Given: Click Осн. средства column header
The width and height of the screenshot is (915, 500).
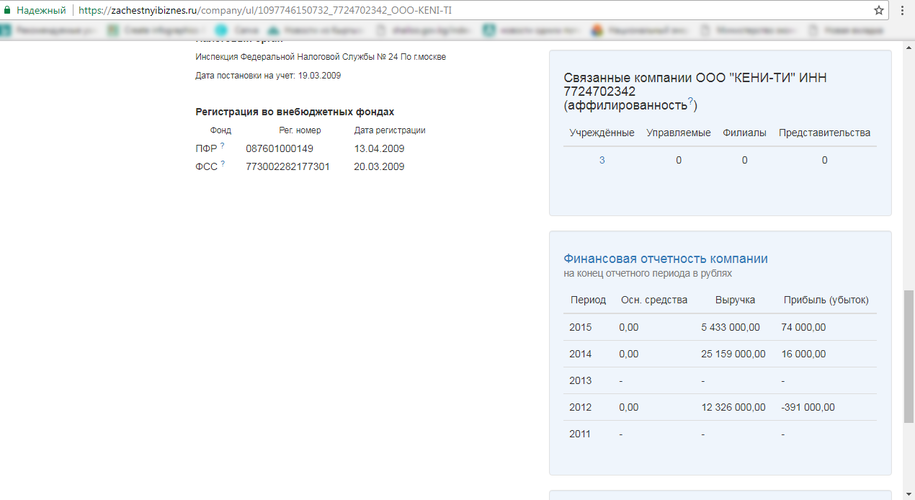Looking at the screenshot, I should tap(654, 300).
